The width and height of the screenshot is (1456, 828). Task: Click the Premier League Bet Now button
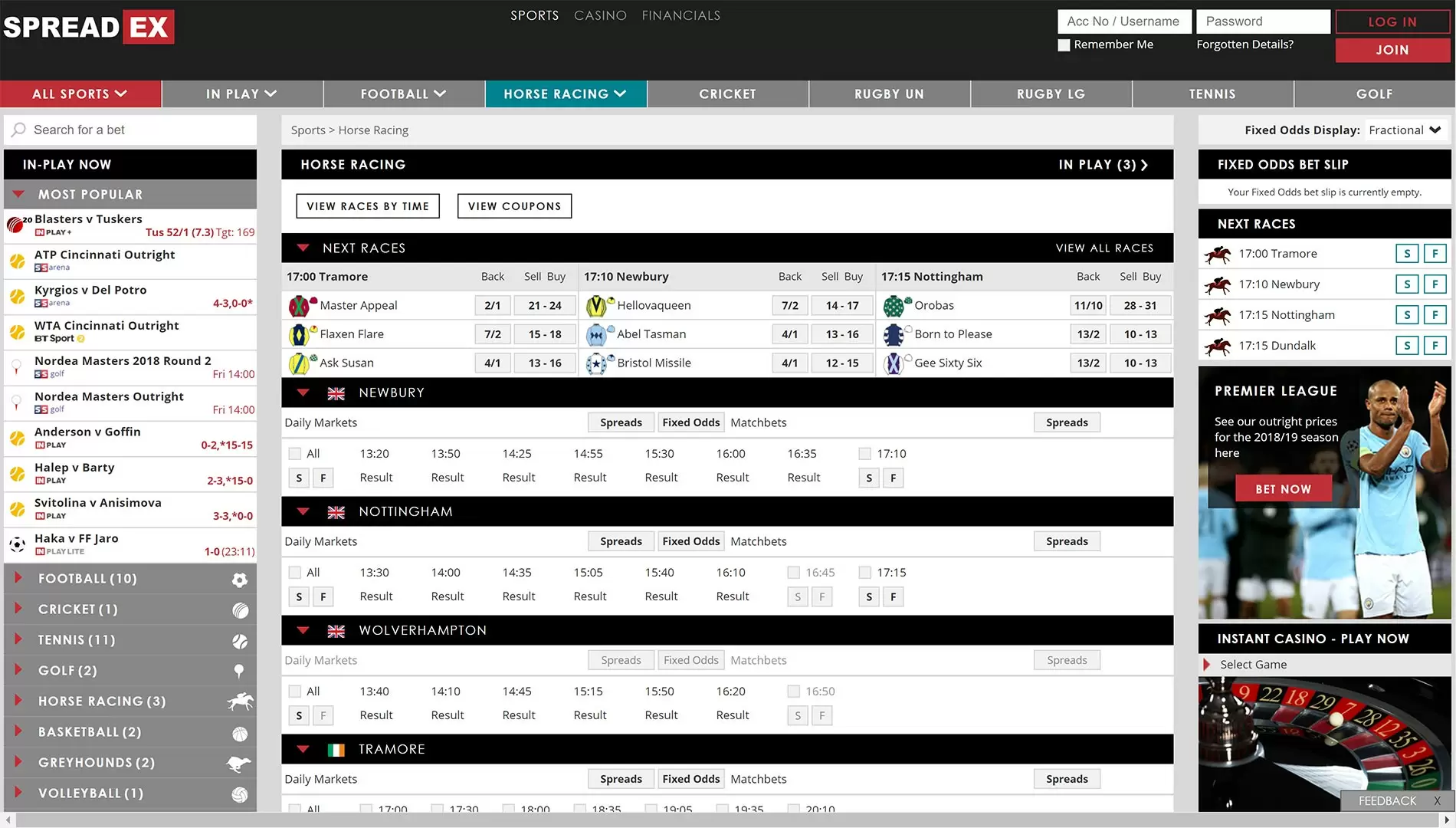pos(1283,489)
